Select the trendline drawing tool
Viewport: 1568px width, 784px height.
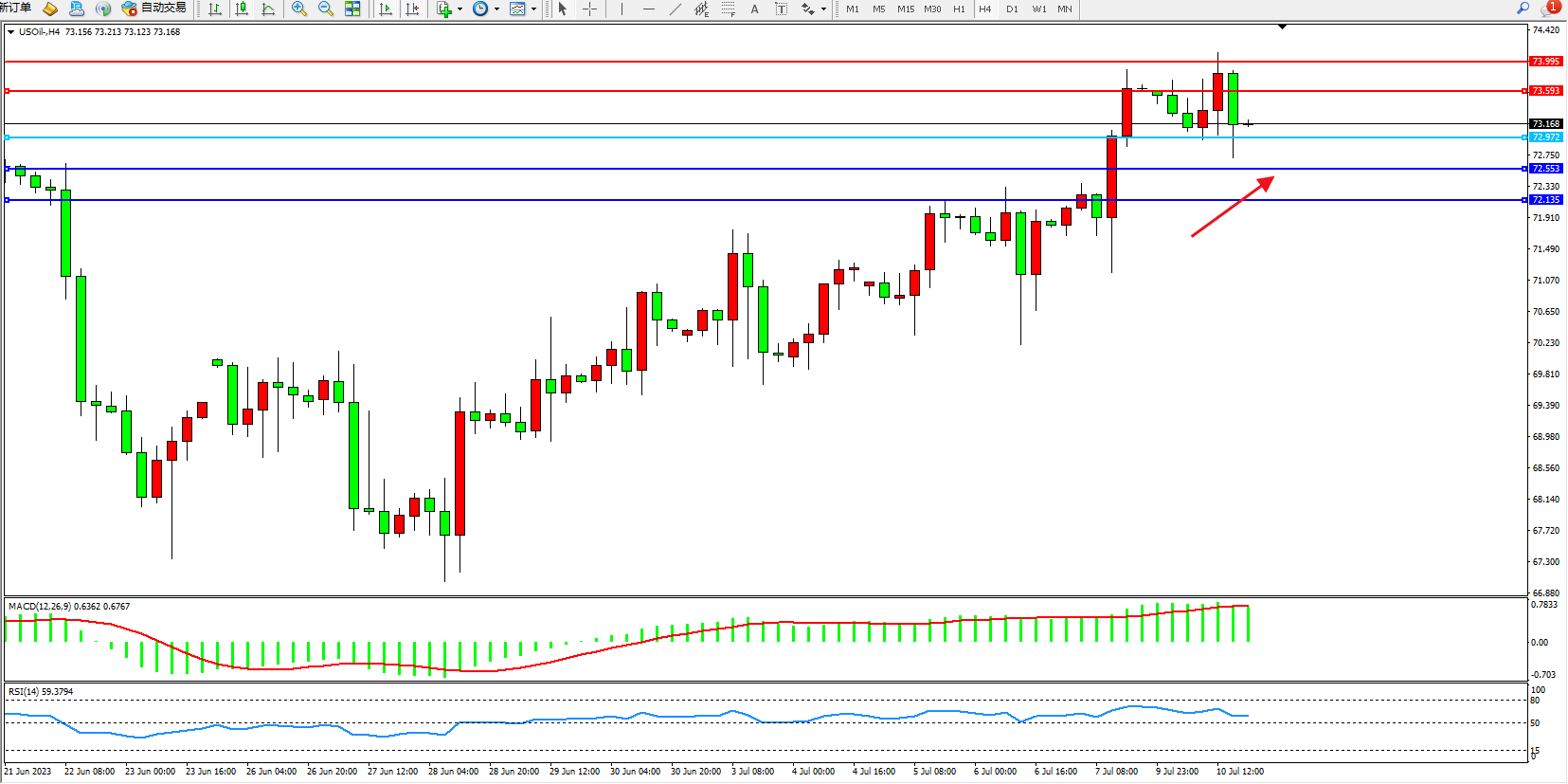(675, 9)
